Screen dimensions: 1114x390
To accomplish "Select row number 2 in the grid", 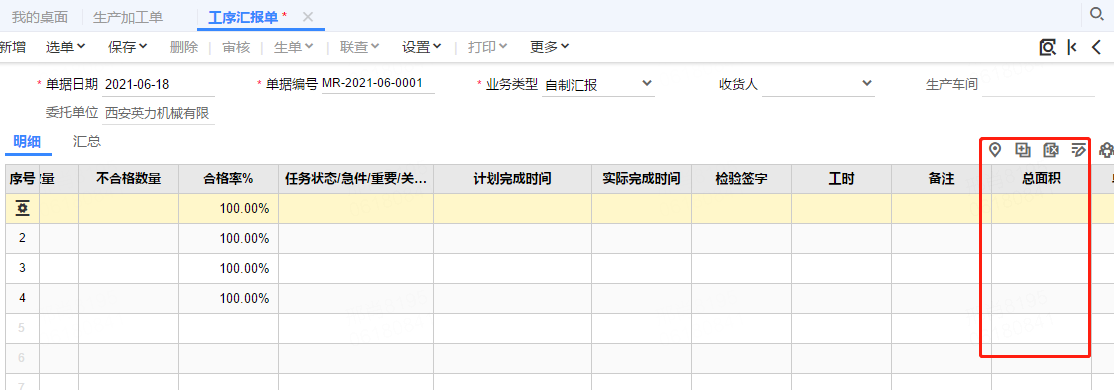I will 23,238.
